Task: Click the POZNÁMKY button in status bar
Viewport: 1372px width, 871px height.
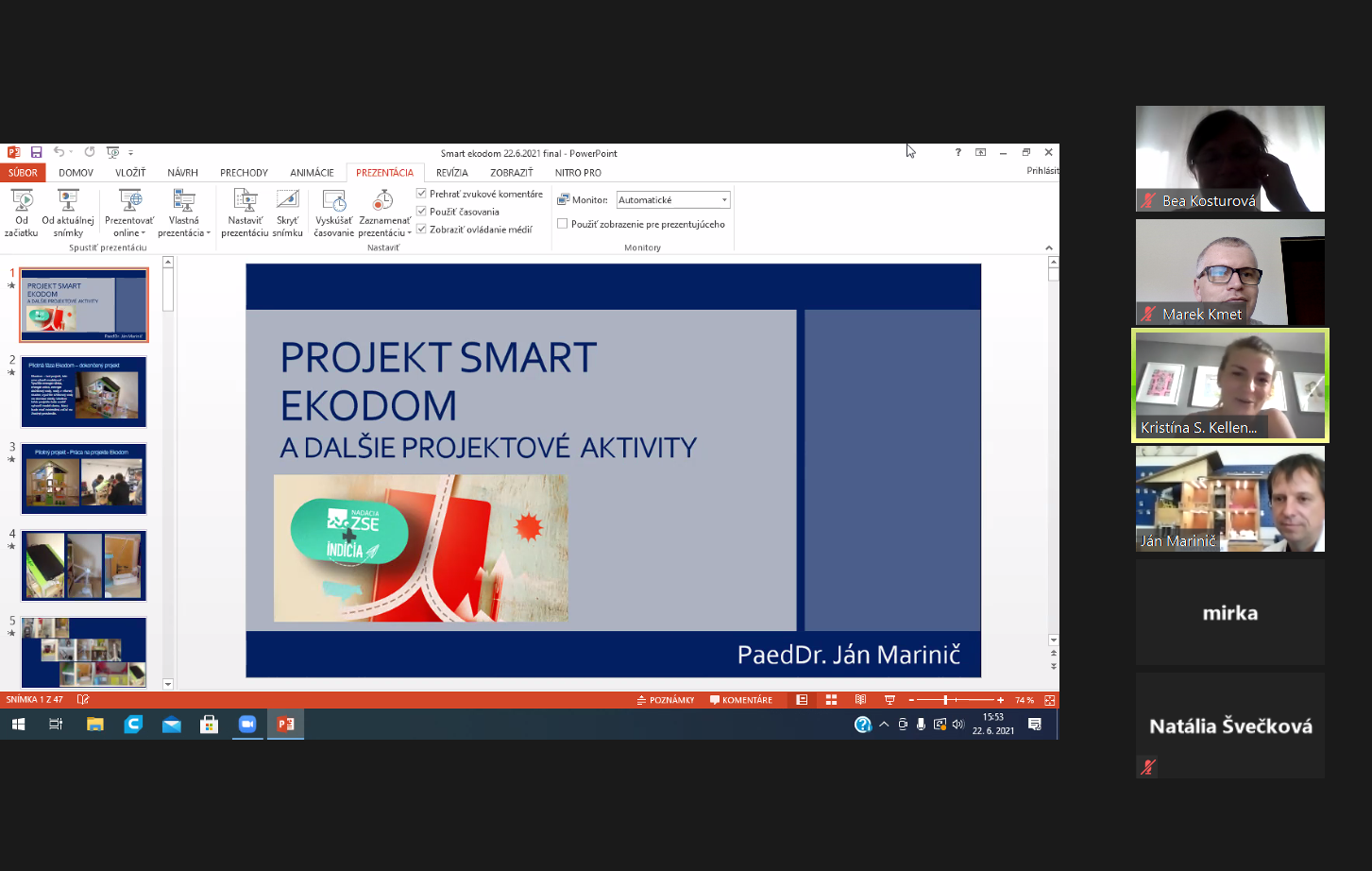Action: coord(666,700)
